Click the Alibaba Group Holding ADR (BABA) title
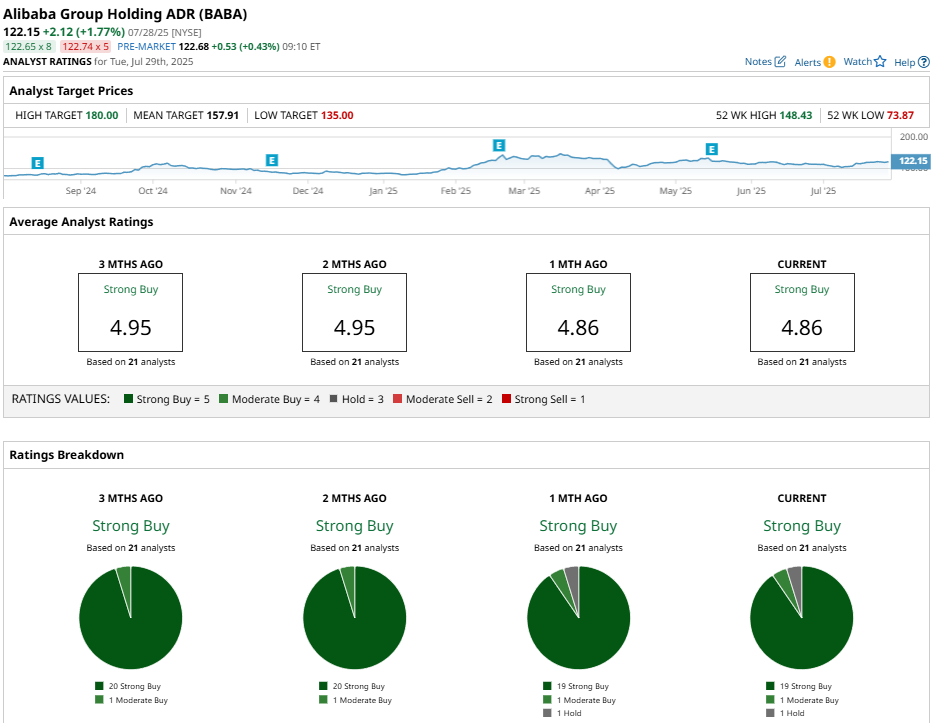This screenshot has width=936, height=723. [125, 14]
